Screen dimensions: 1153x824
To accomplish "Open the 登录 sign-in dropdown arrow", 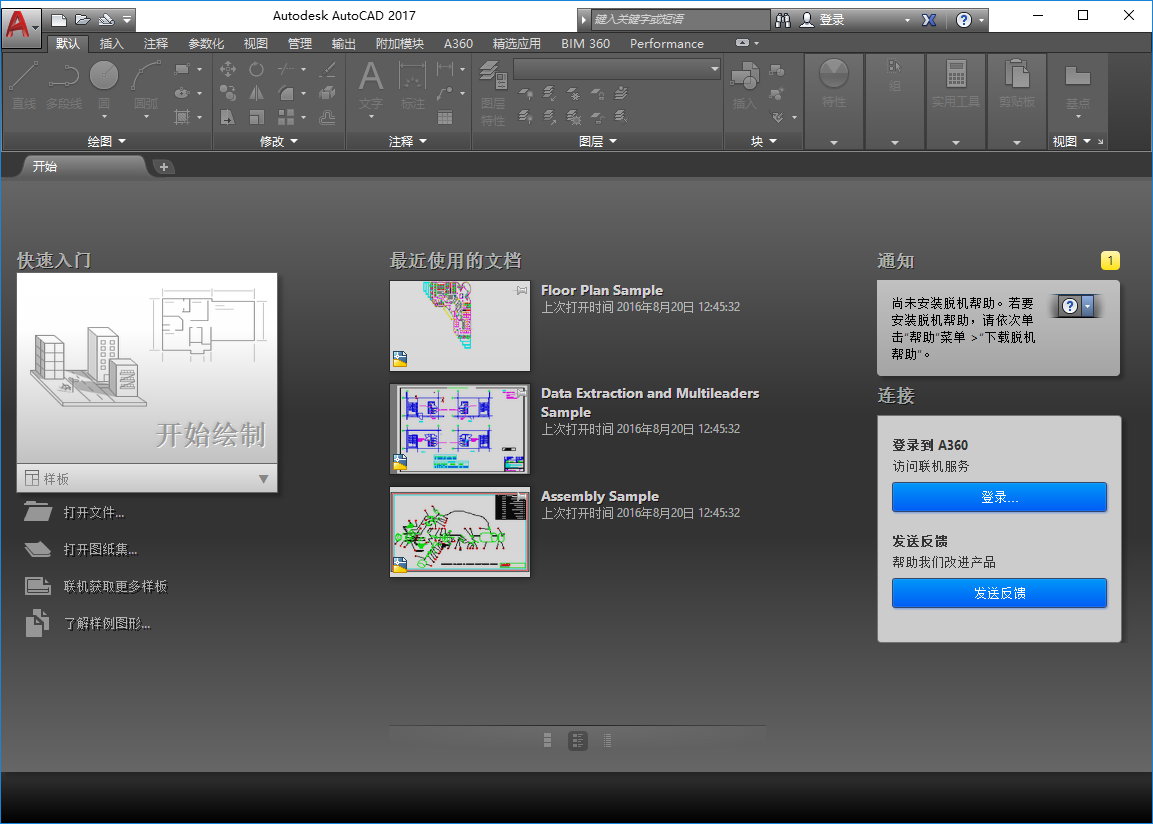I will click(x=907, y=21).
